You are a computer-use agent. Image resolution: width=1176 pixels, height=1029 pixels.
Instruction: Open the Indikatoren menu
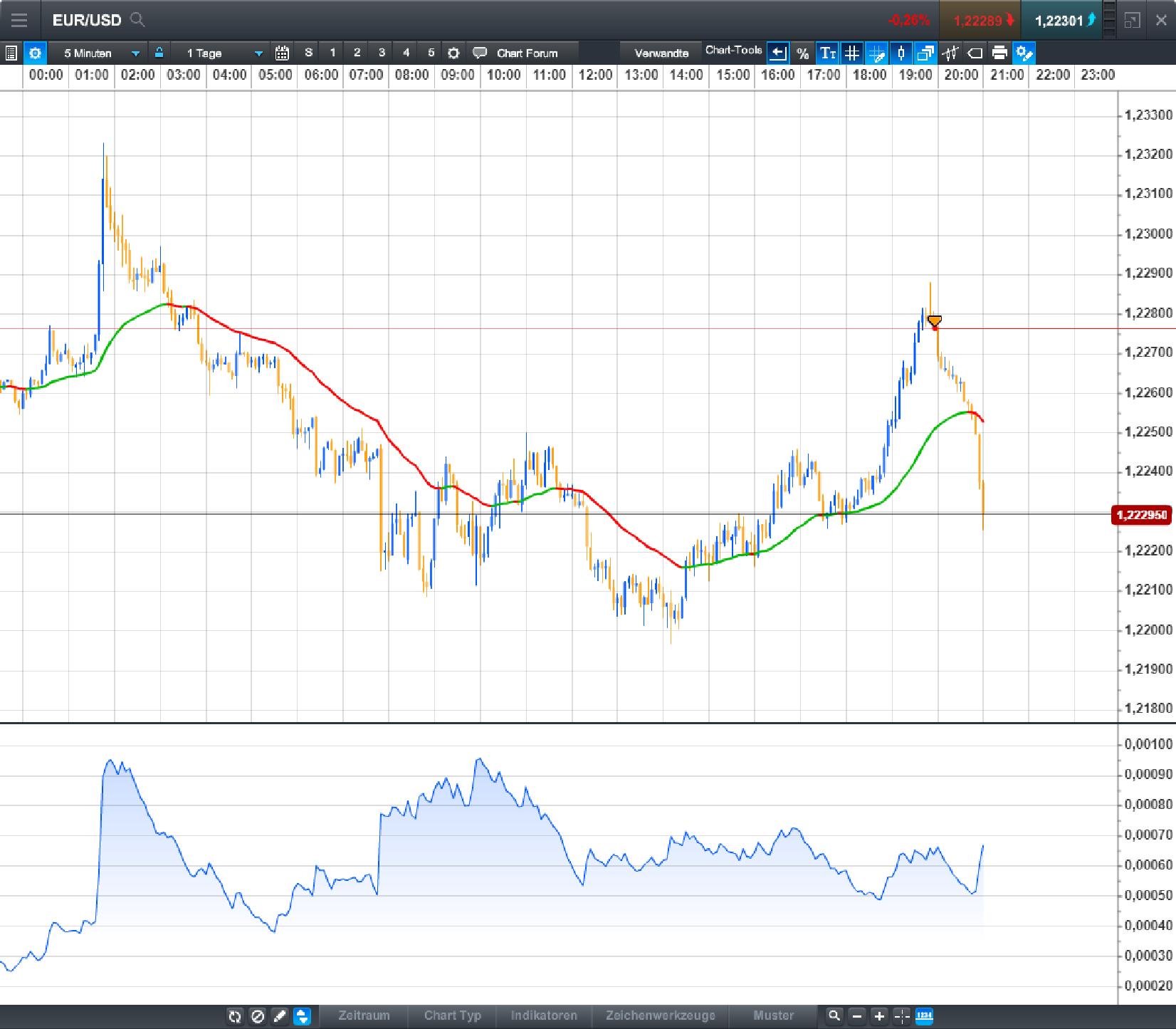(x=545, y=1016)
